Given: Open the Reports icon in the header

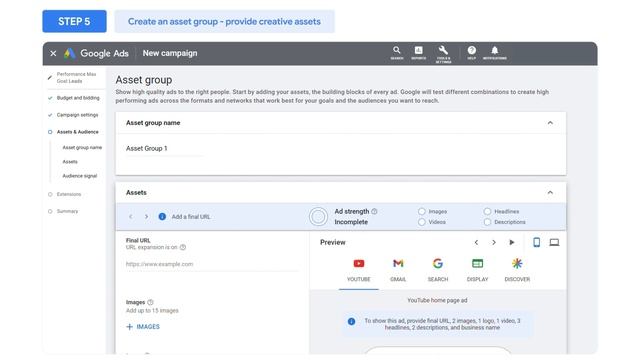Looking at the screenshot, I should point(418,53).
